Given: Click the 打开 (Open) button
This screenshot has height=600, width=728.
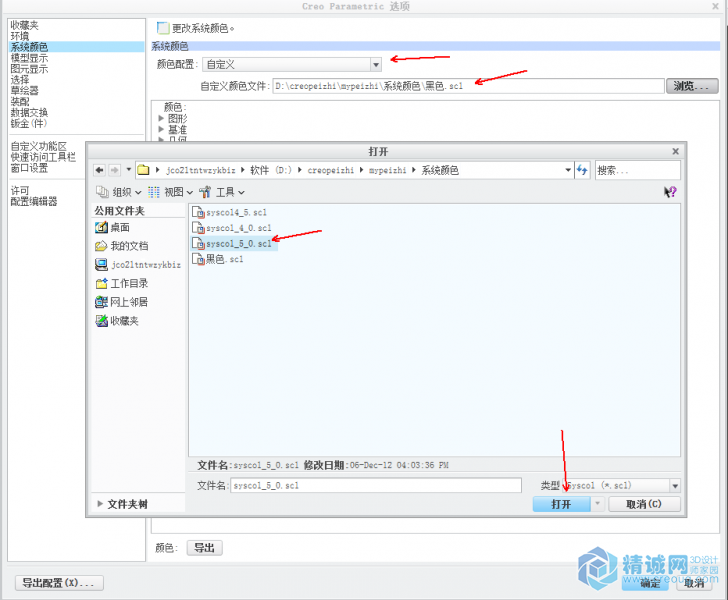Looking at the screenshot, I should point(561,504).
